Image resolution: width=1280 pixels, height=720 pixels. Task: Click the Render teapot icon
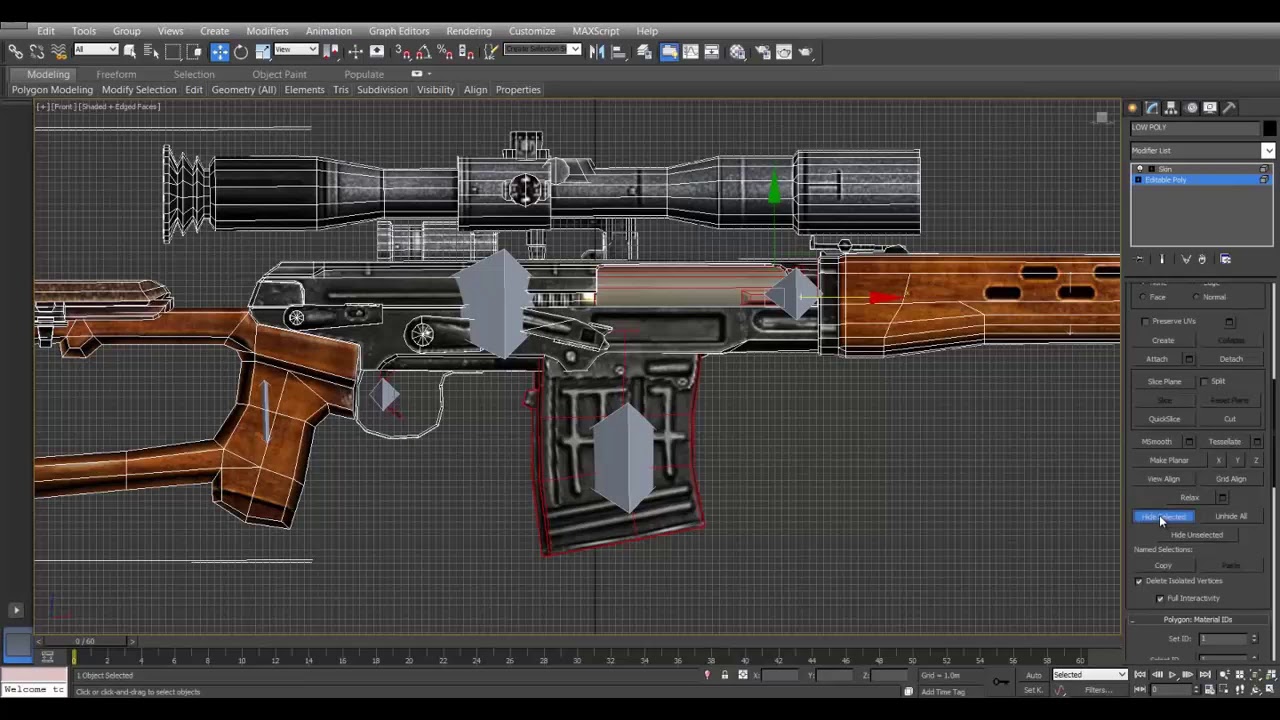coord(806,51)
